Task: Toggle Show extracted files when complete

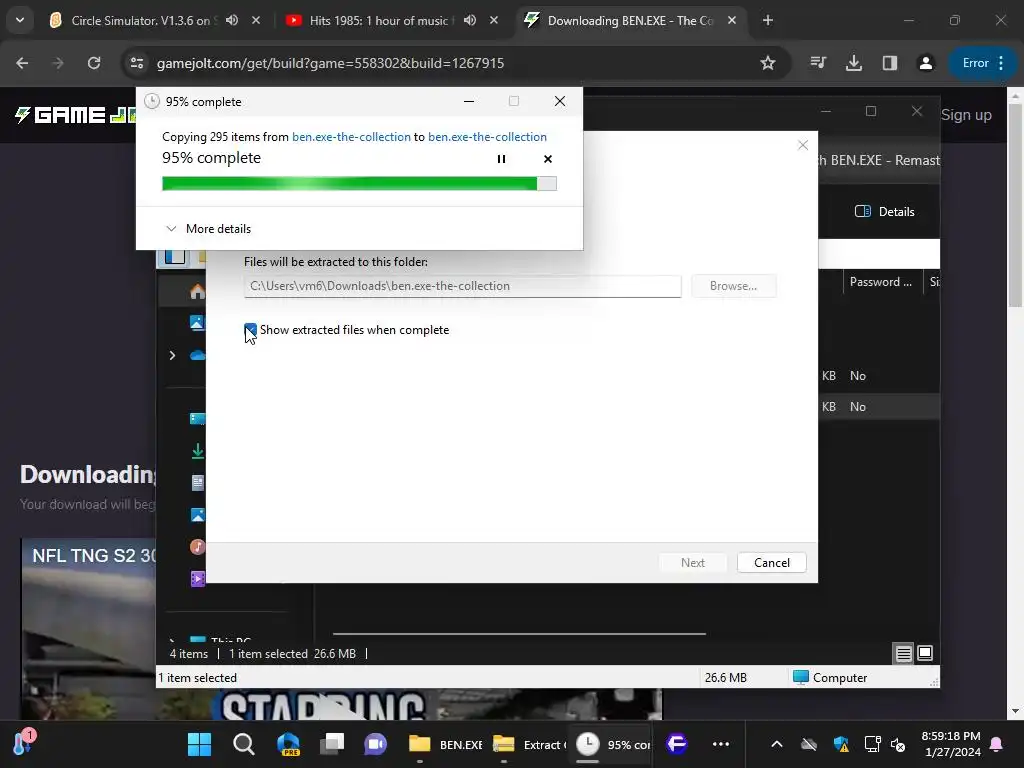Action: 250,330
